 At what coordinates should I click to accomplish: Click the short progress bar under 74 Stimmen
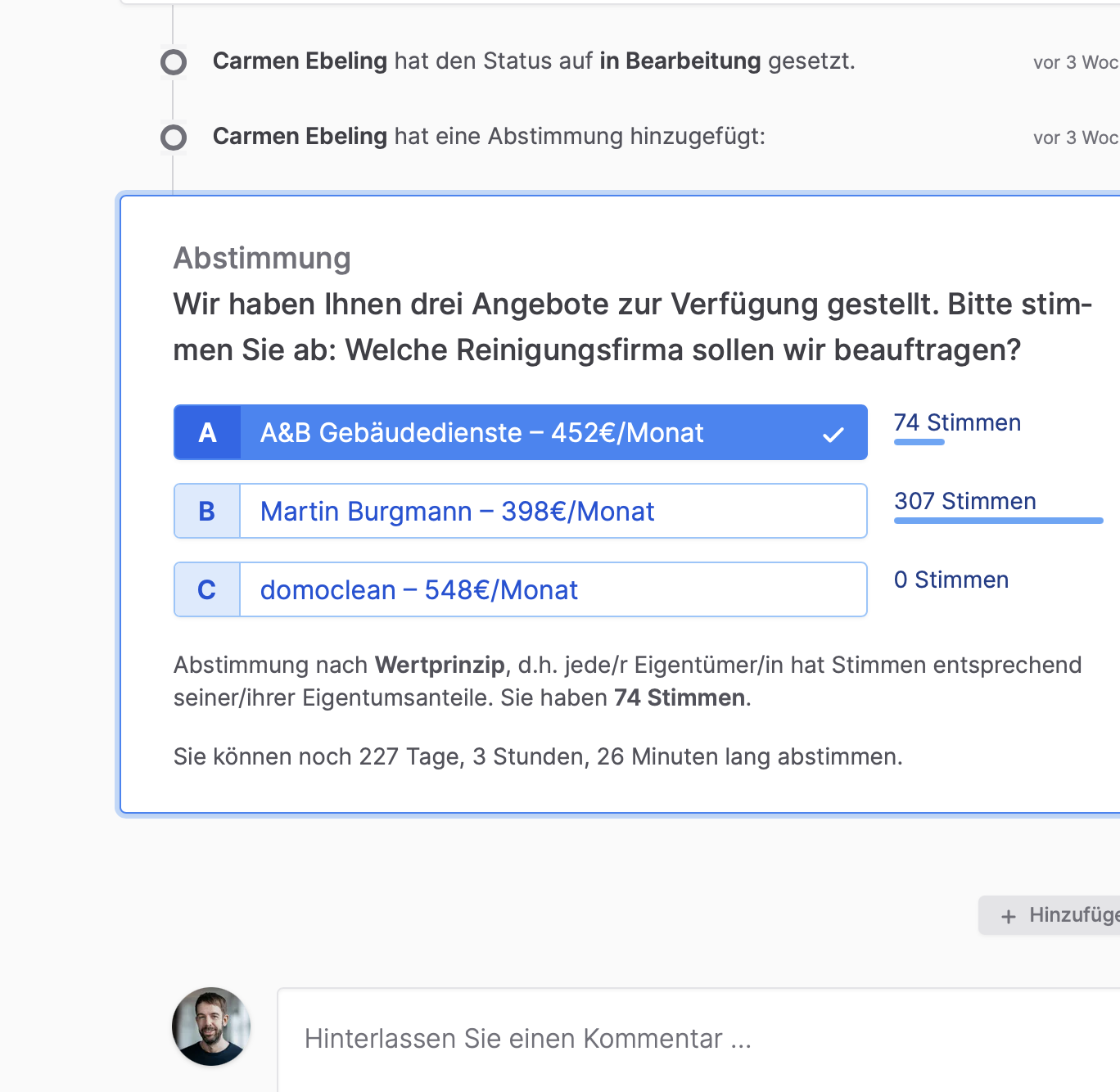pos(919,442)
